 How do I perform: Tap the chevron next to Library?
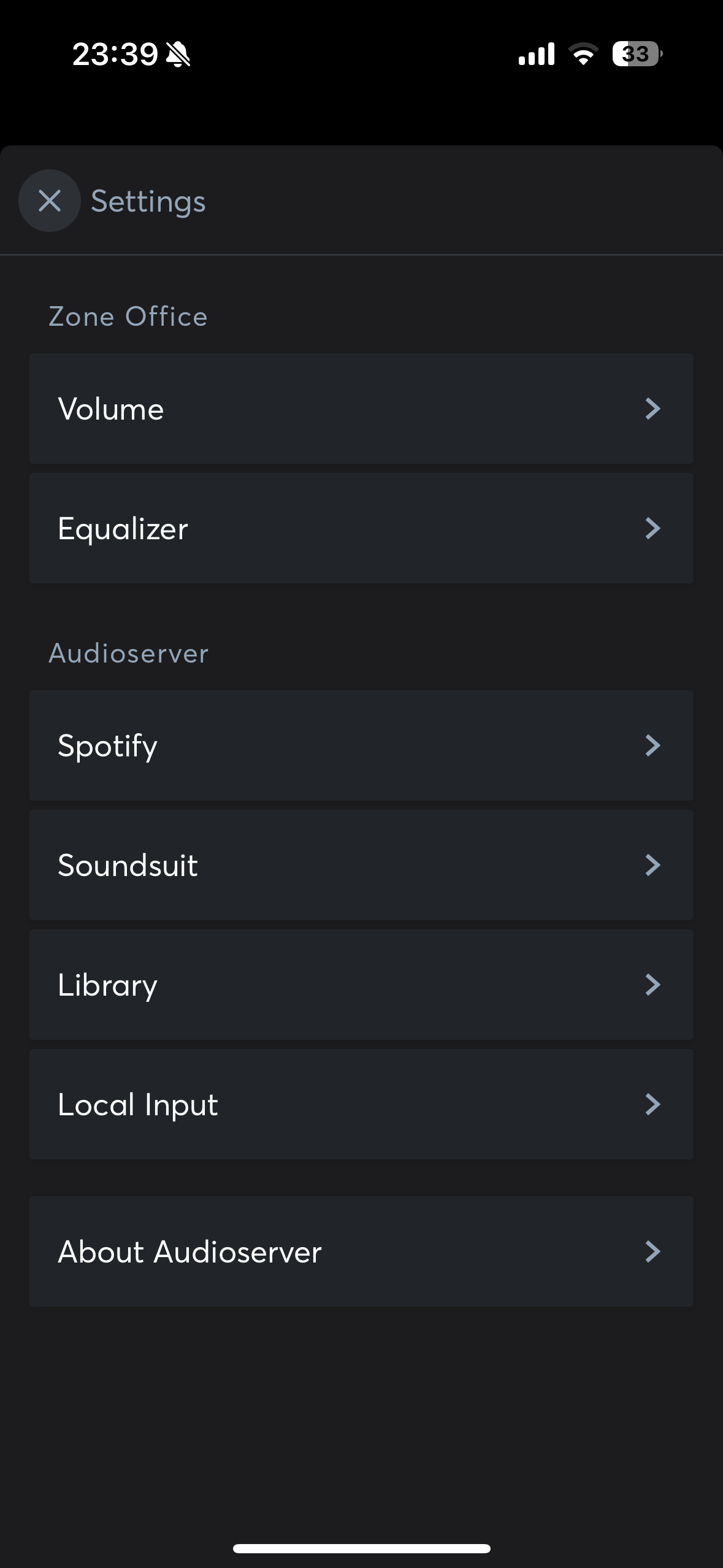click(652, 985)
